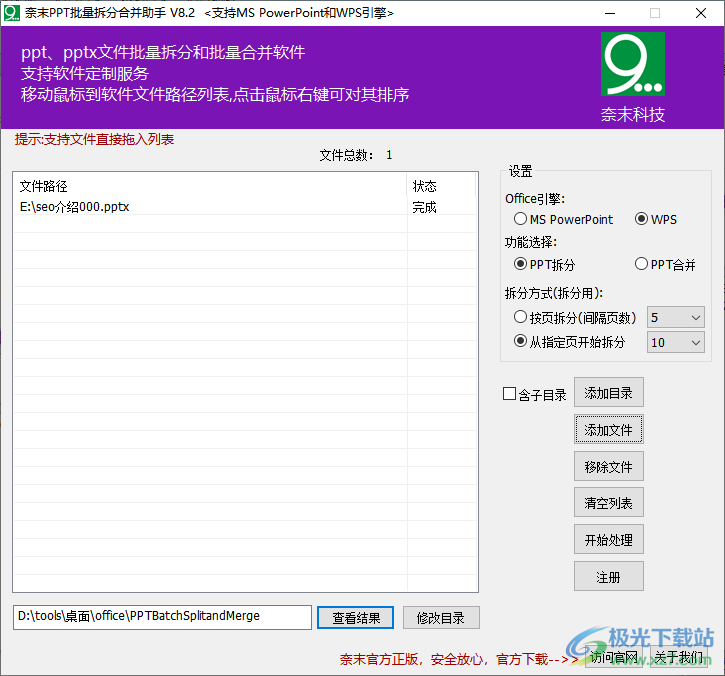The width and height of the screenshot is (725, 676).
Task: Open the interval pages dropdown showing 5
Action: (x=676, y=318)
